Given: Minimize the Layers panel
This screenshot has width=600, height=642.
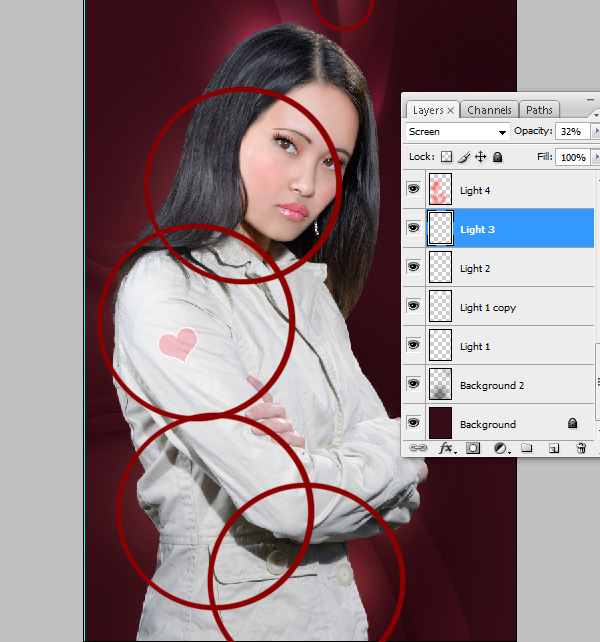Looking at the screenshot, I should click(x=590, y=99).
